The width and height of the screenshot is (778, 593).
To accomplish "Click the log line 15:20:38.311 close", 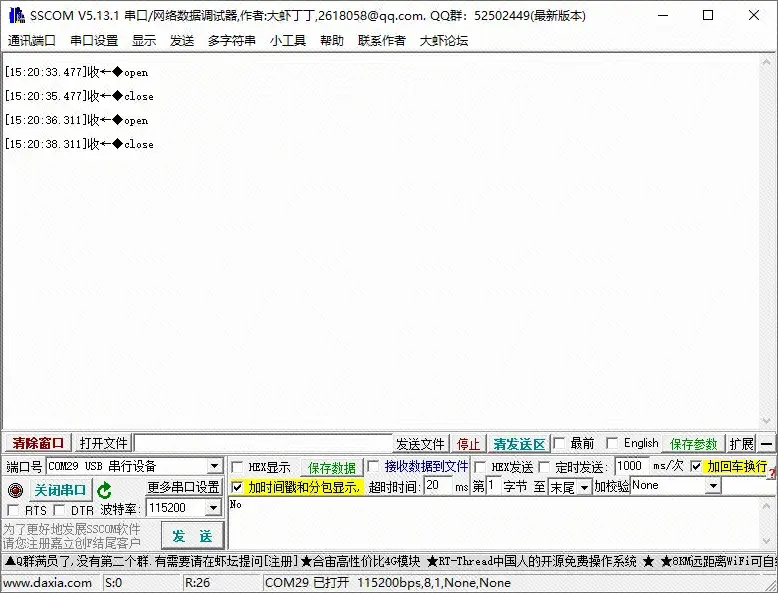I will 79,144.
